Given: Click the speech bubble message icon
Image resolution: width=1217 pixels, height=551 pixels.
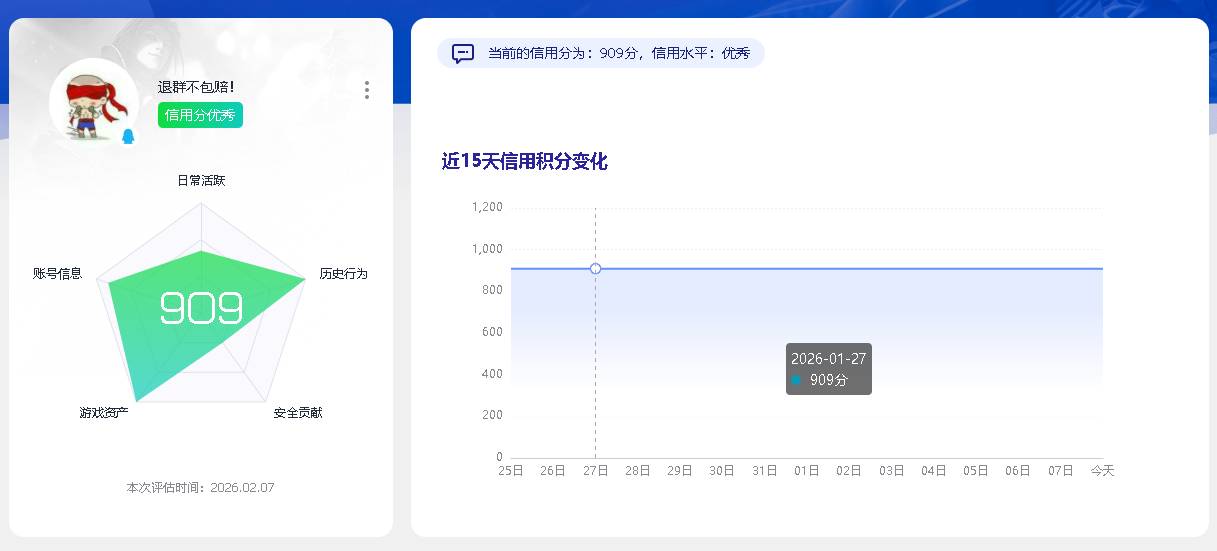Looking at the screenshot, I should pos(463,53).
